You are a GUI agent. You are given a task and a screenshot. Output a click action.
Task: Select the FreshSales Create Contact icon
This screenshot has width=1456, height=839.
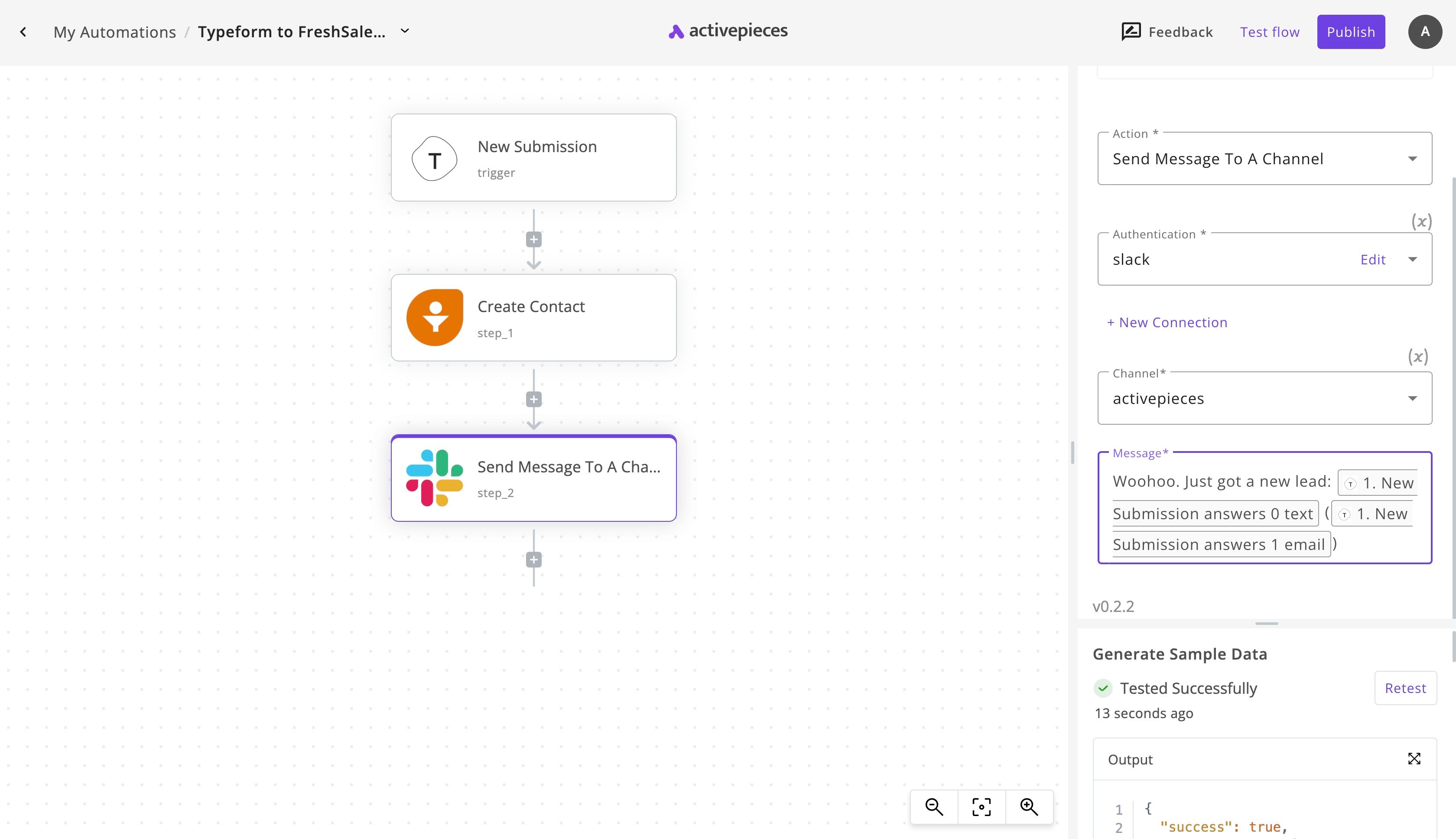(435, 318)
